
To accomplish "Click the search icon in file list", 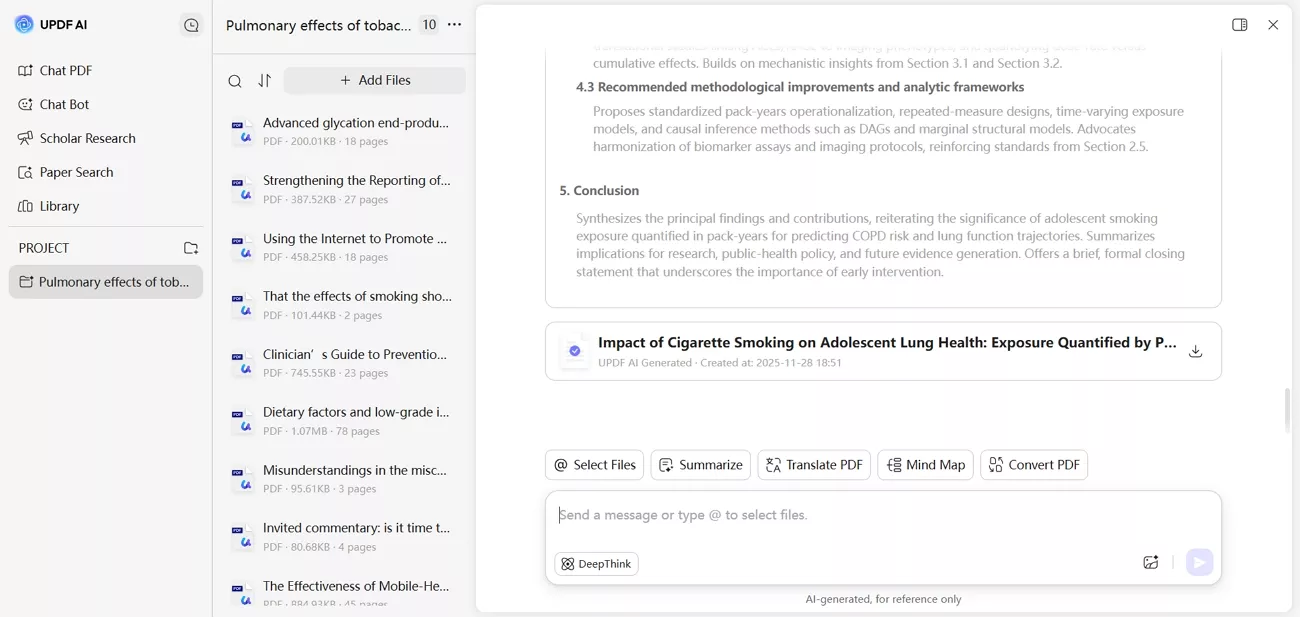I will (235, 81).
